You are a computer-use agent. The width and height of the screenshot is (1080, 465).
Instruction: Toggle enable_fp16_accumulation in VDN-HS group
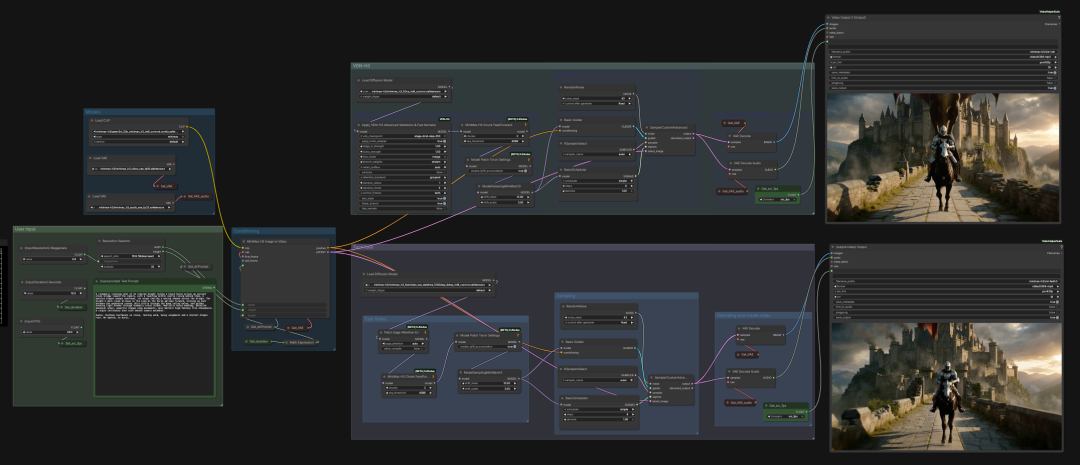(499, 171)
